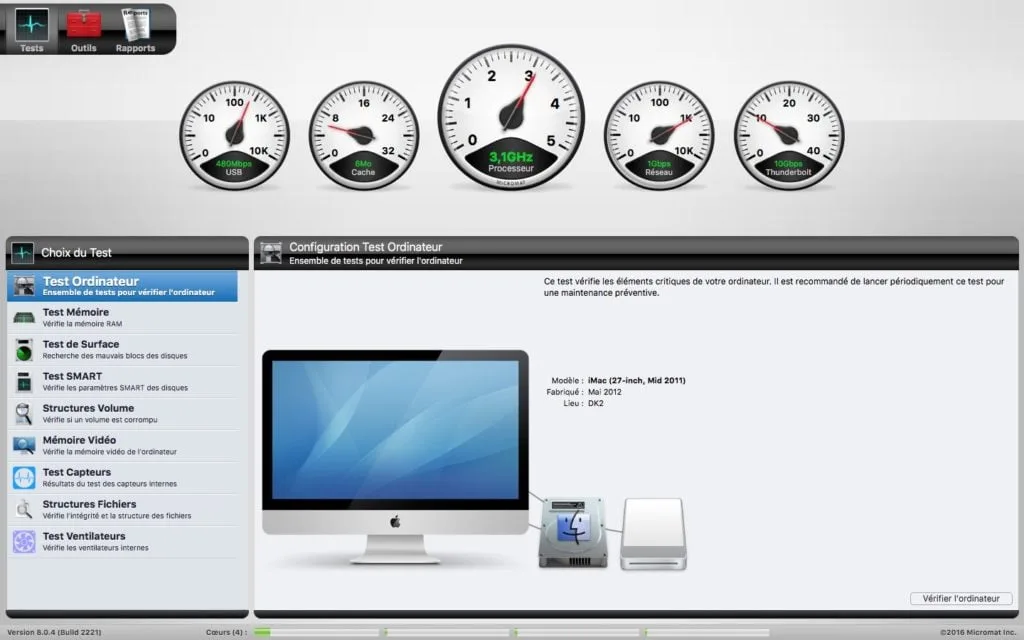Click the Thunderbolt speed gauge
The image size is (1024, 640).
coord(789,131)
